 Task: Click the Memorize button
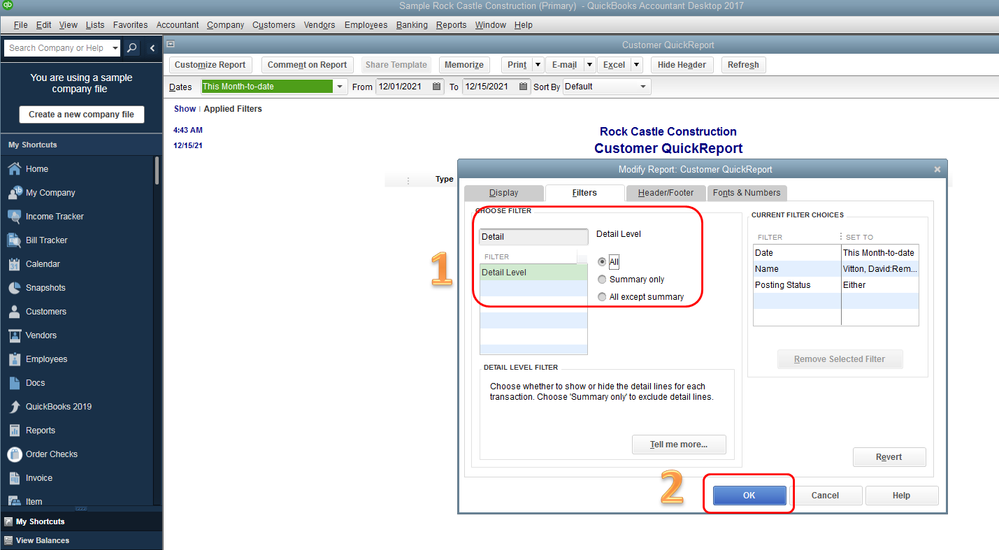[464, 65]
